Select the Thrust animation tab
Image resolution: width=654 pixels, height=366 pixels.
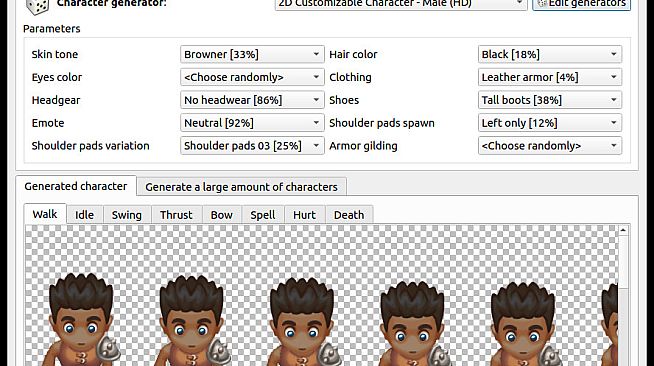click(176, 215)
